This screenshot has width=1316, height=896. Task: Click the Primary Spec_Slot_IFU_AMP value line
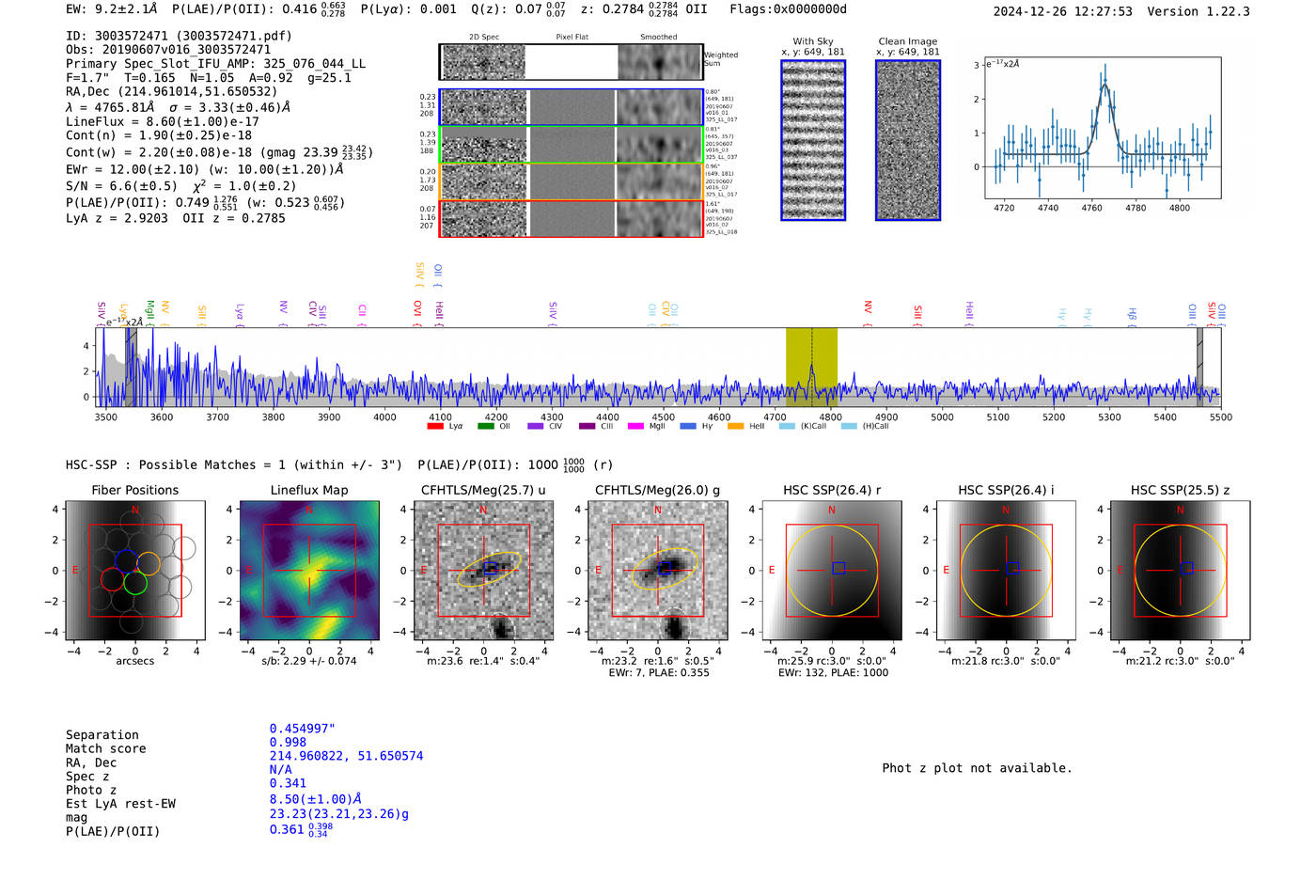216,64
